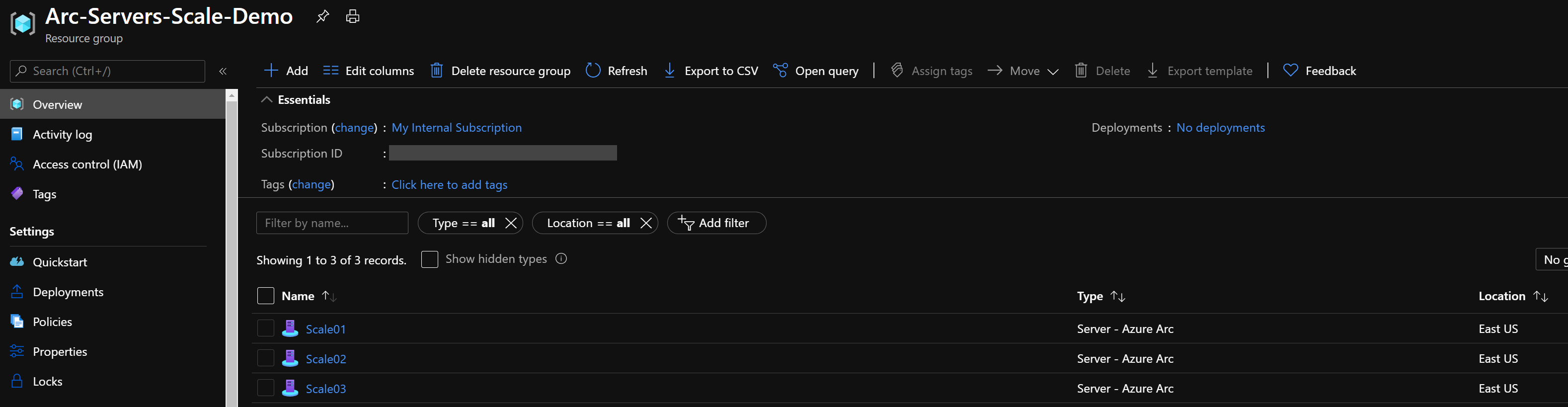Screen dimensions: 1568x407
Task: Toggle Show hidden types checkbox
Action: point(429,259)
